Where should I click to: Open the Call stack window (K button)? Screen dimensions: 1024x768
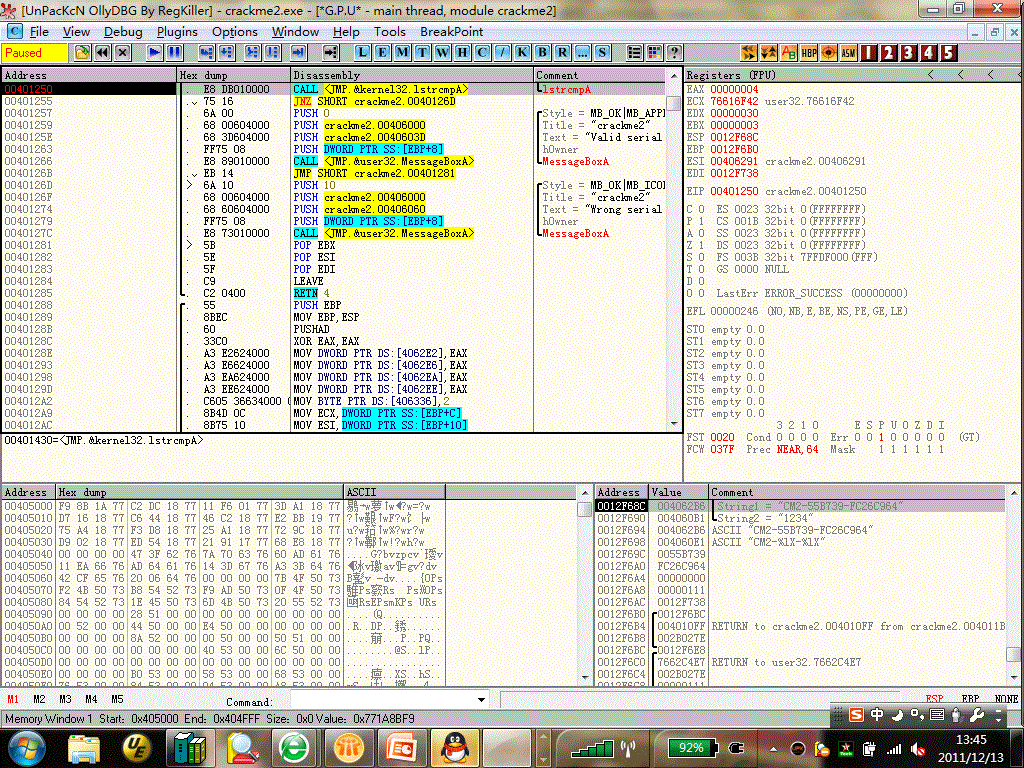522,52
